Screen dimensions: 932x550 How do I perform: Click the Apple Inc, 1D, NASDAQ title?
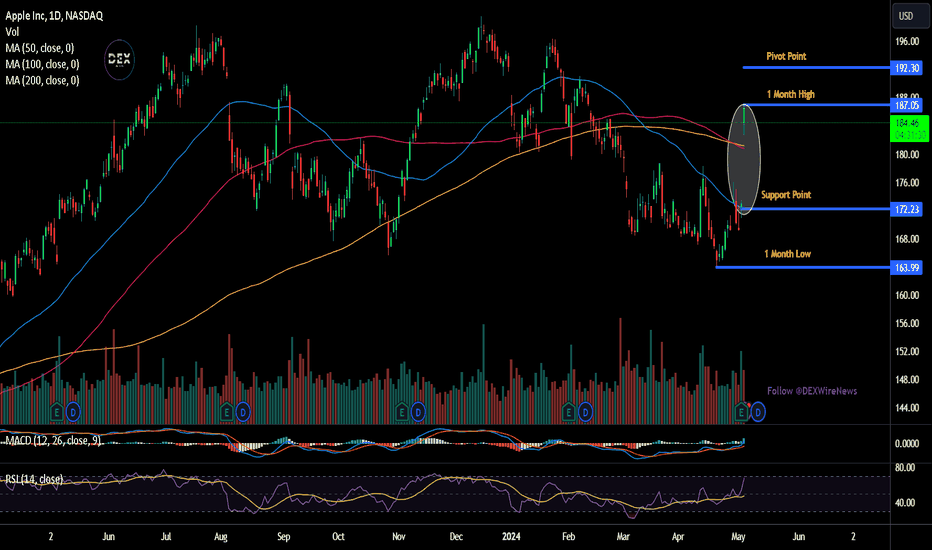tap(54, 16)
